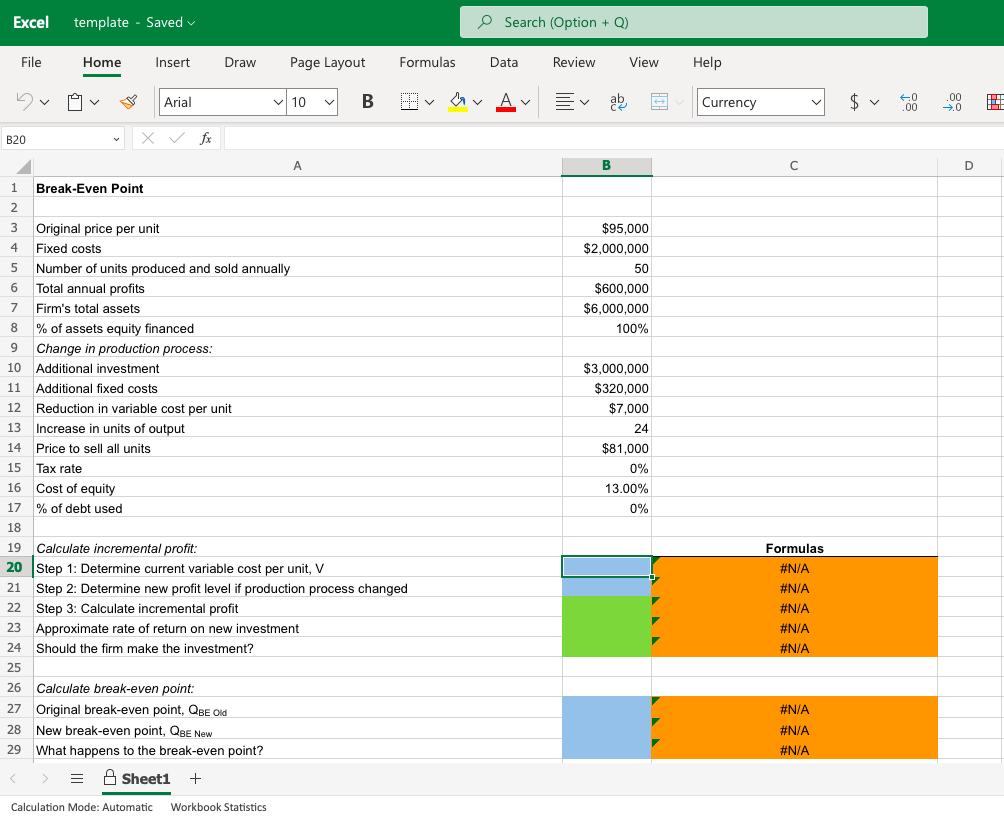Image resolution: width=1004 pixels, height=817 pixels.
Task: Toggle Bold formatting
Action: click(367, 102)
